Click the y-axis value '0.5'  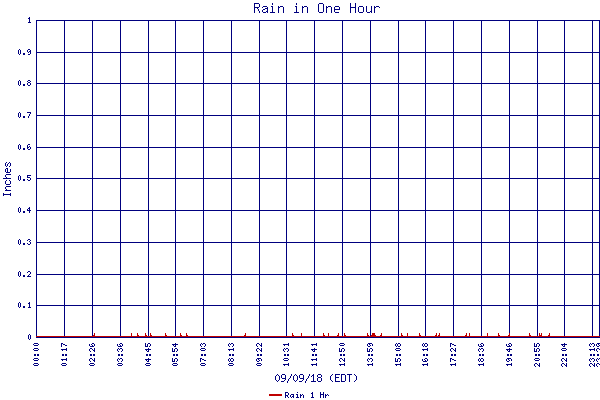click(x=24, y=179)
